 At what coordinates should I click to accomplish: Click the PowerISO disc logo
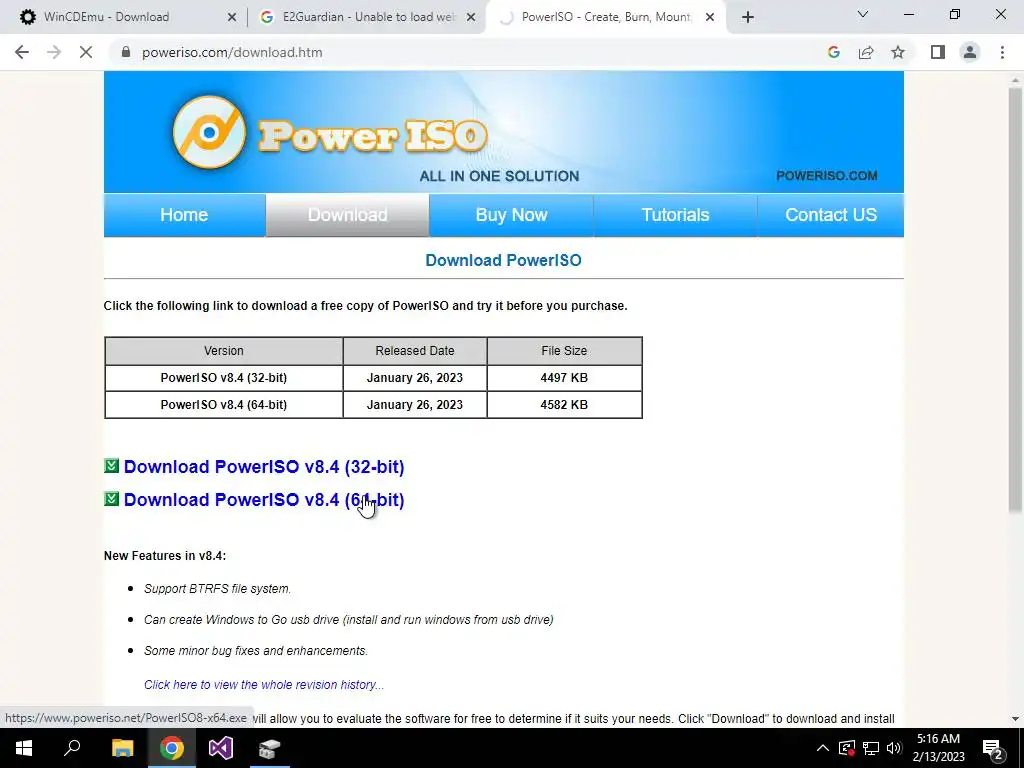coord(209,133)
